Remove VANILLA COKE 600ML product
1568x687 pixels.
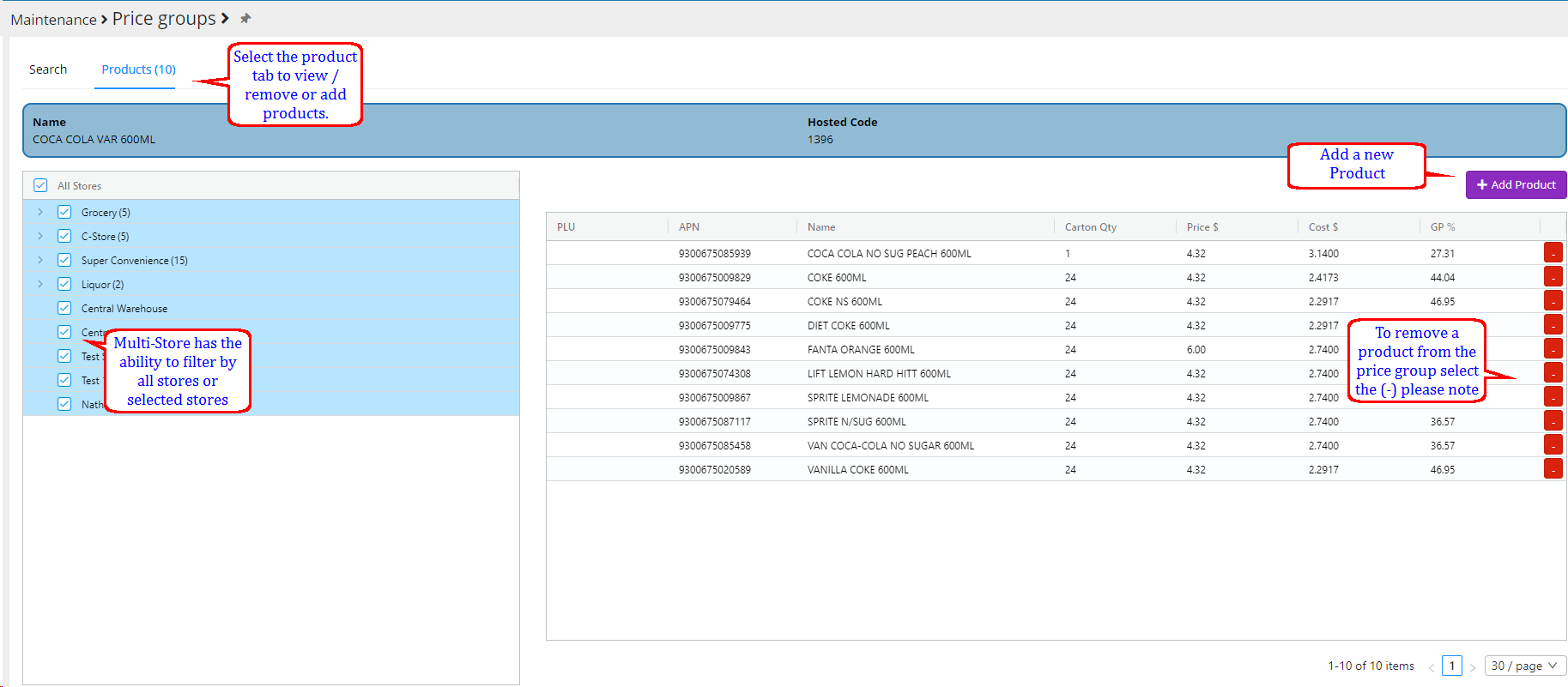(x=1553, y=469)
